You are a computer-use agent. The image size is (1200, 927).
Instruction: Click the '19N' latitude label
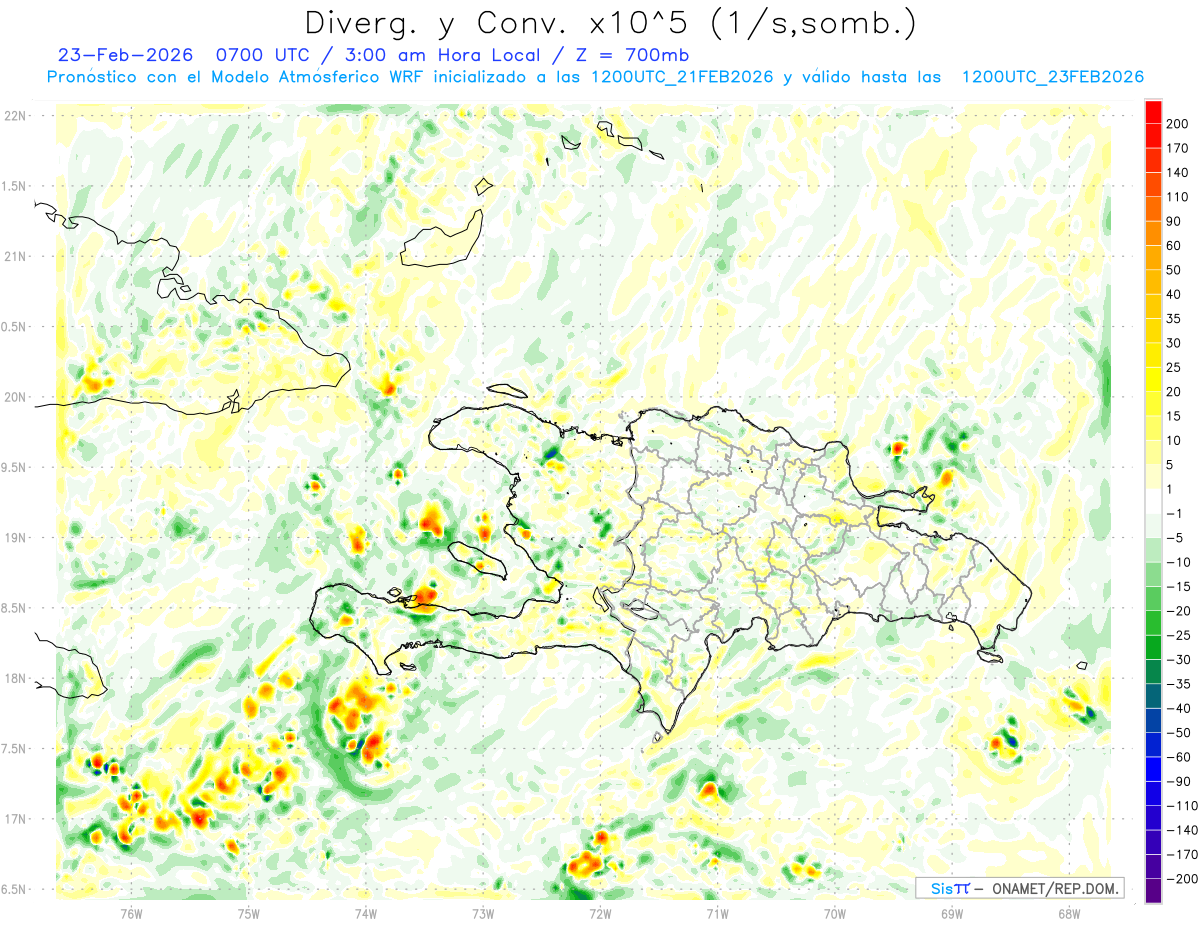(14, 538)
